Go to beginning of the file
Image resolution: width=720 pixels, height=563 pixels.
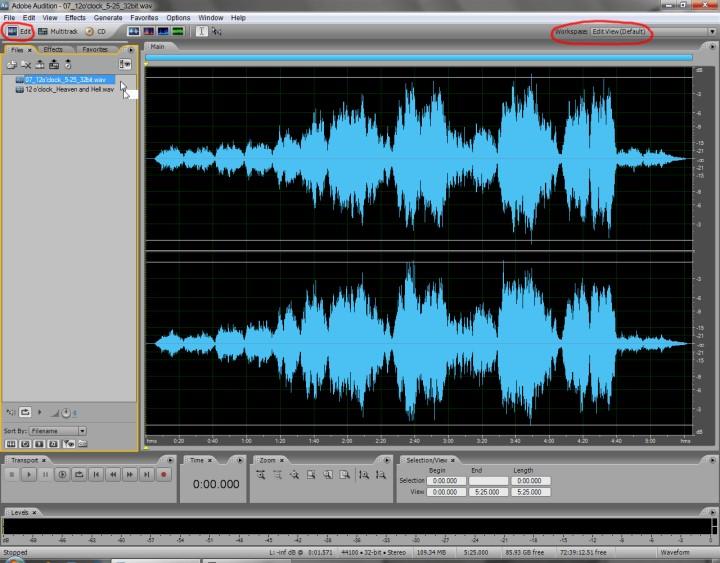(x=96, y=474)
